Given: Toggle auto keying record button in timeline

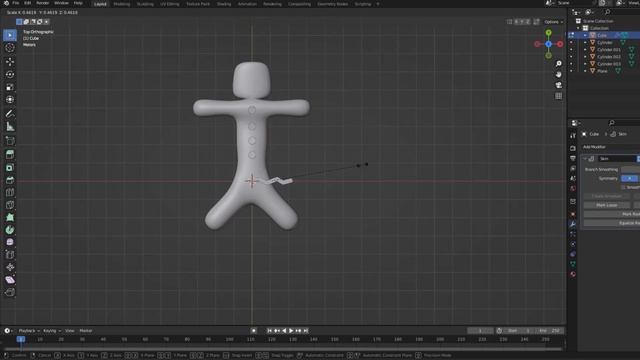Looking at the screenshot, I should point(253,331).
